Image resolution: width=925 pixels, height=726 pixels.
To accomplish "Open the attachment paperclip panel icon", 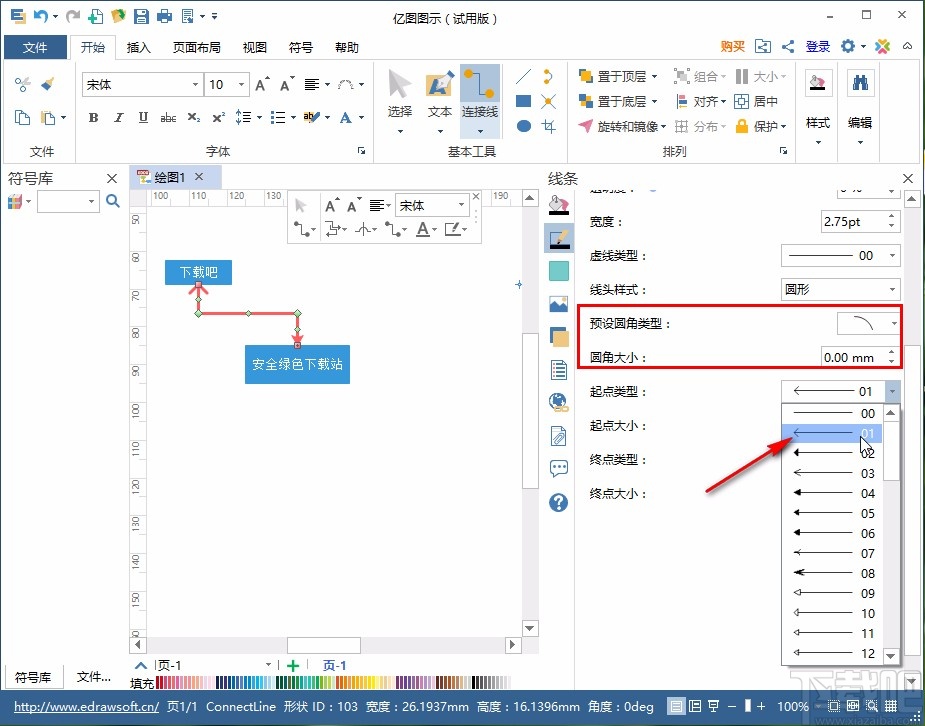I will point(559,436).
